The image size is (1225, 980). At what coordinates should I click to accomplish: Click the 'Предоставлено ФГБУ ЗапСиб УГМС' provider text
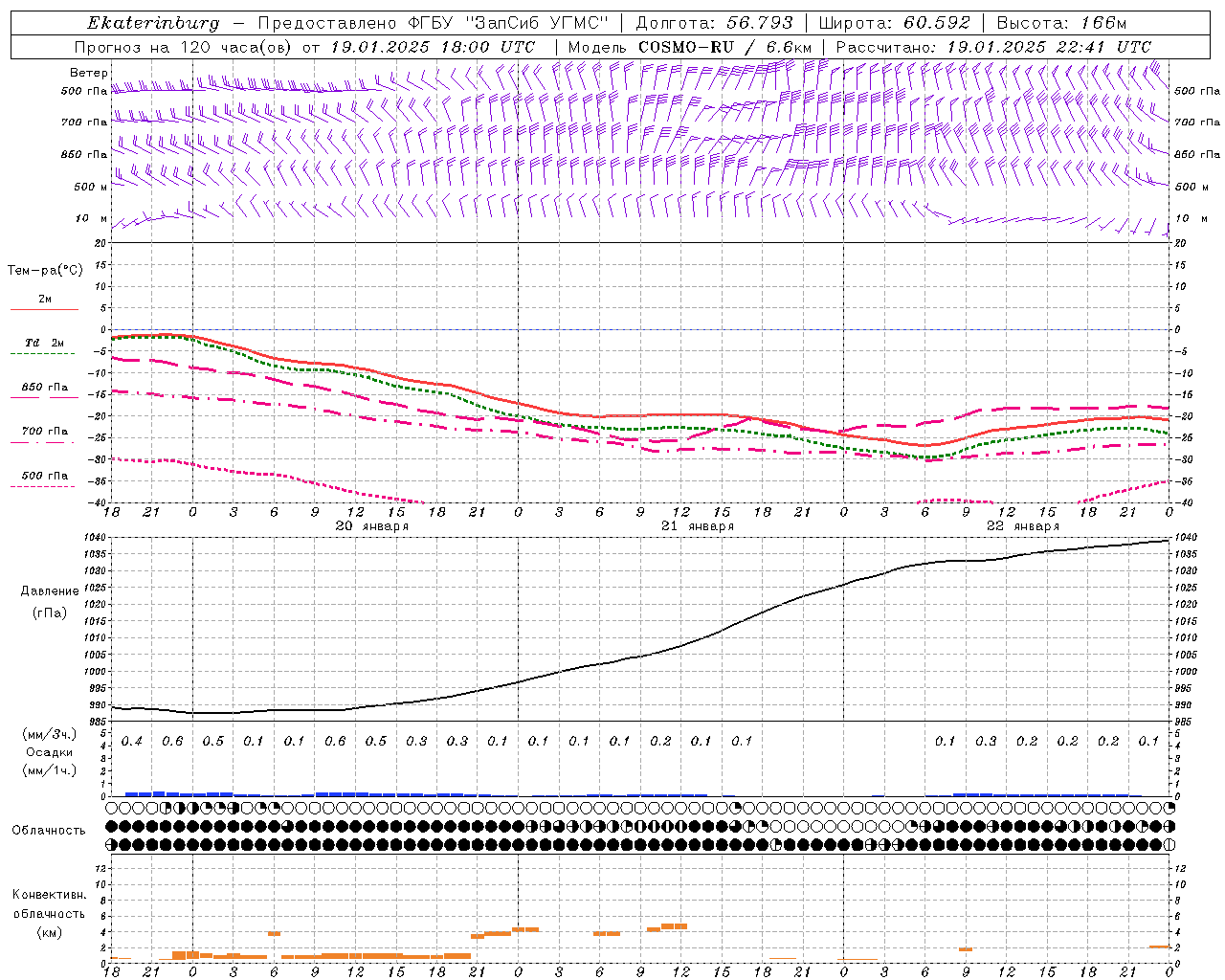tap(433, 23)
